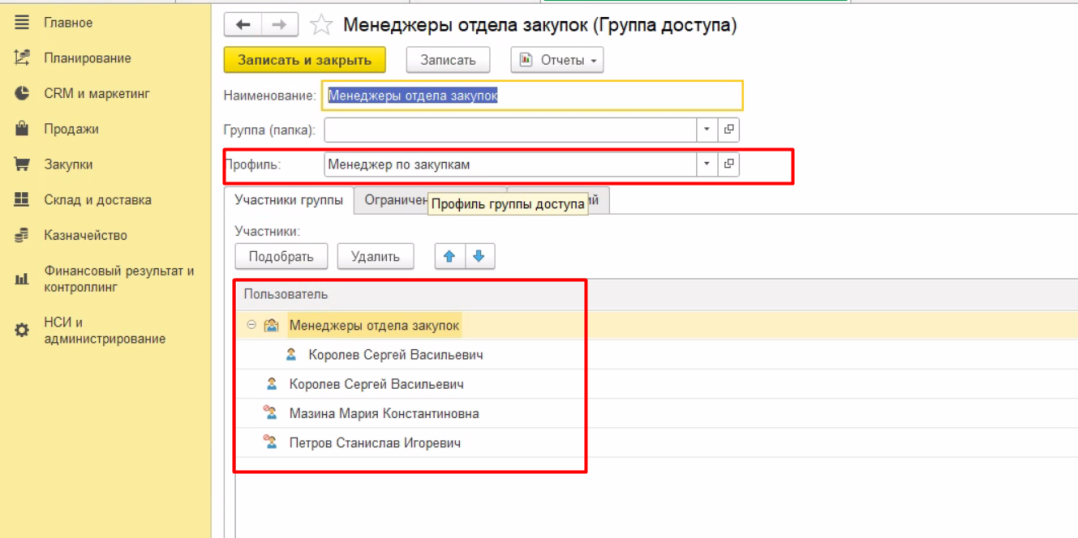Click the Подобрать button
Image resolution: width=1078 pixels, height=538 pixels.
click(281, 257)
